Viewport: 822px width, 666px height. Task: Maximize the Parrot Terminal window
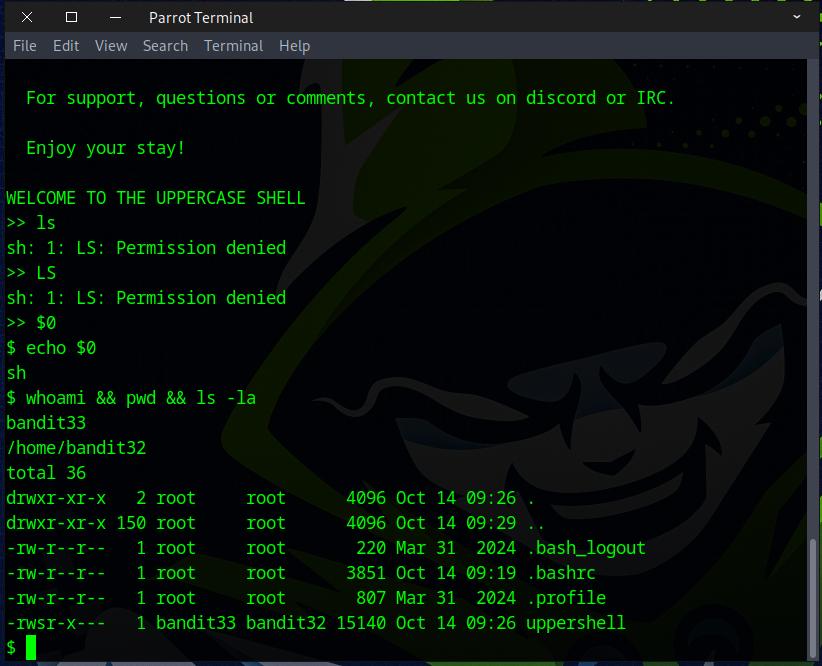point(71,17)
